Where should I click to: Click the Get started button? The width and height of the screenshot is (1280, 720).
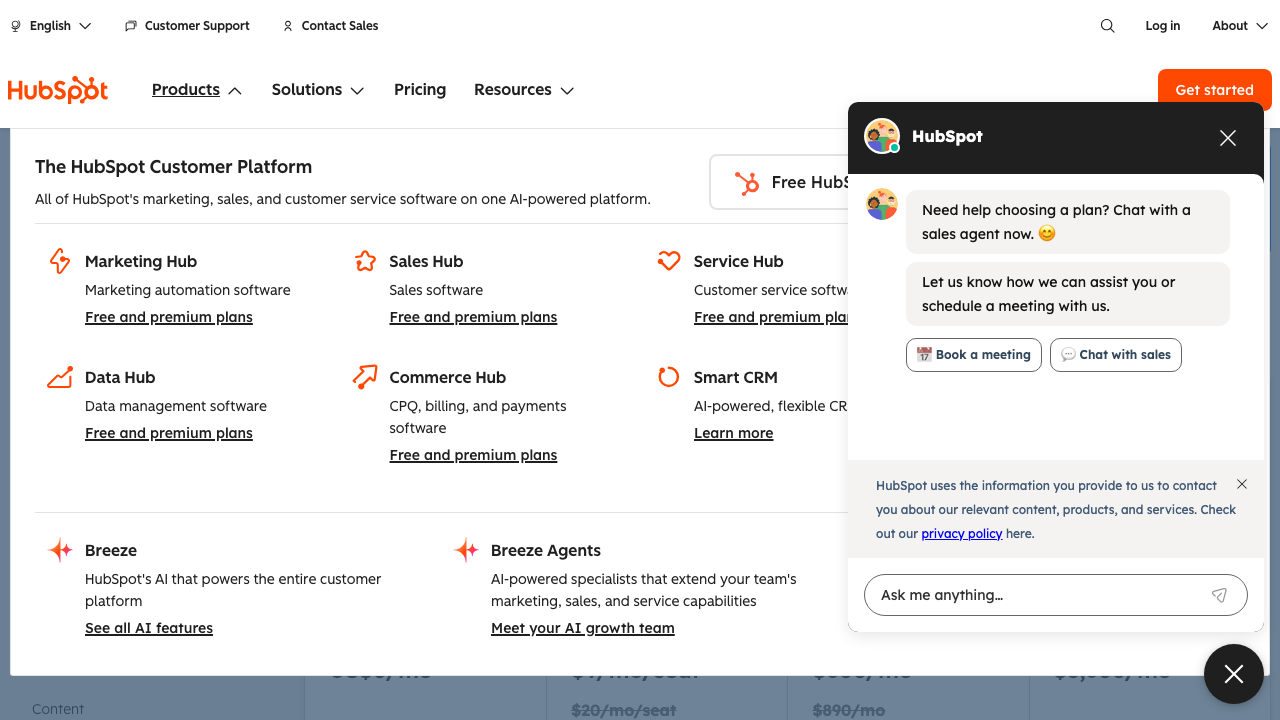point(1214,89)
